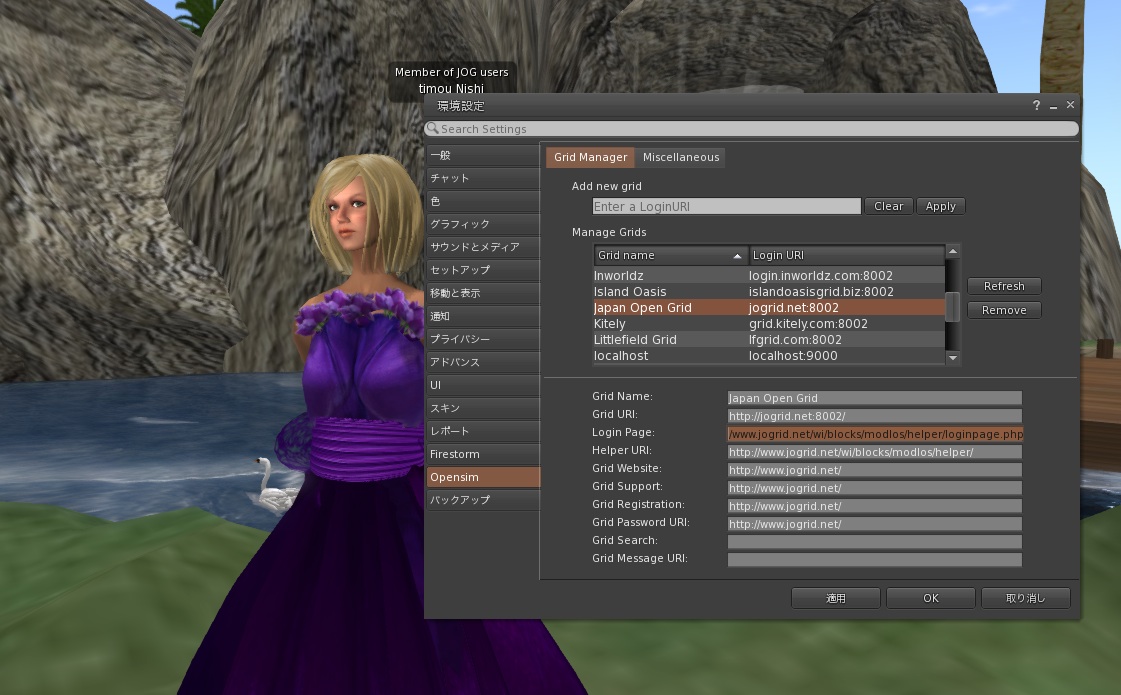Image resolution: width=1121 pixels, height=695 pixels.
Task: Open the 通知 preferences category
Action: pos(483,316)
